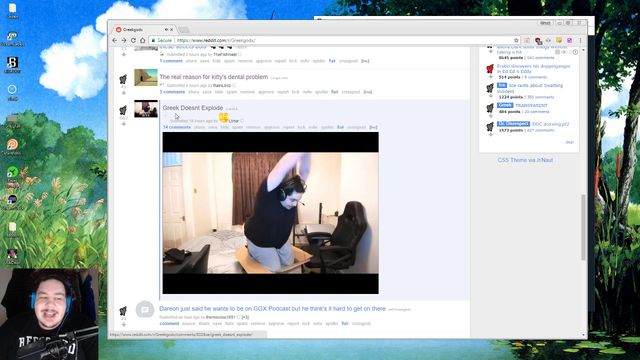Click 'flair' under Greek Doesnt Explode
Screen dimensions: 640x360
click(340, 127)
